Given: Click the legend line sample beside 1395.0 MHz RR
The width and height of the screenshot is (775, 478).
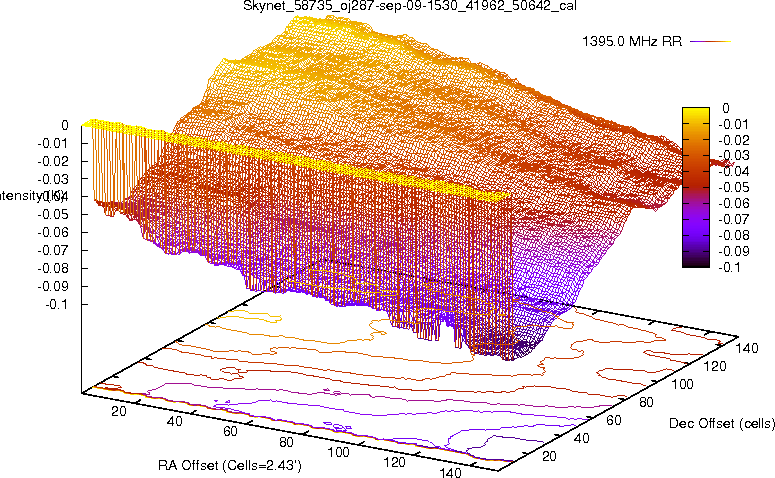Looking at the screenshot, I should [x=710, y=42].
